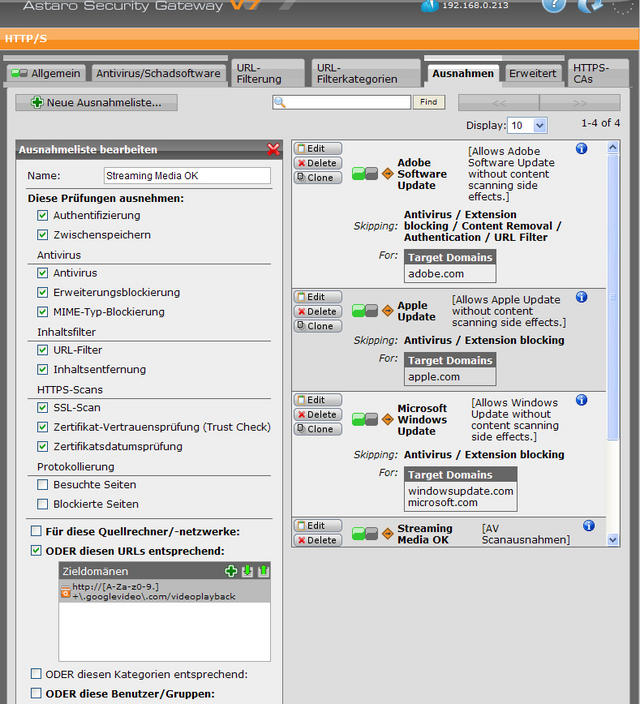Add new entry with green plus in Zieldomänen

point(231,571)
